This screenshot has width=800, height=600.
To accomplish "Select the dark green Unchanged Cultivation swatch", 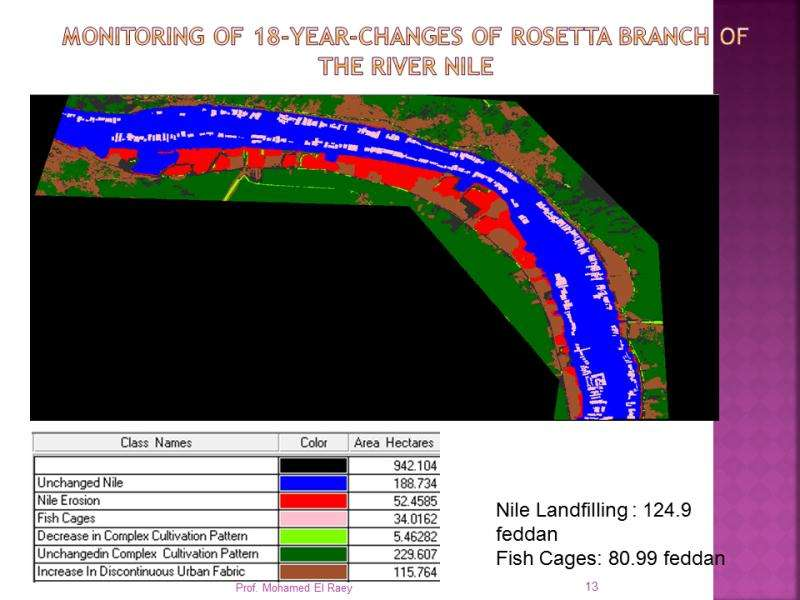I will click(x=313, y=554).
